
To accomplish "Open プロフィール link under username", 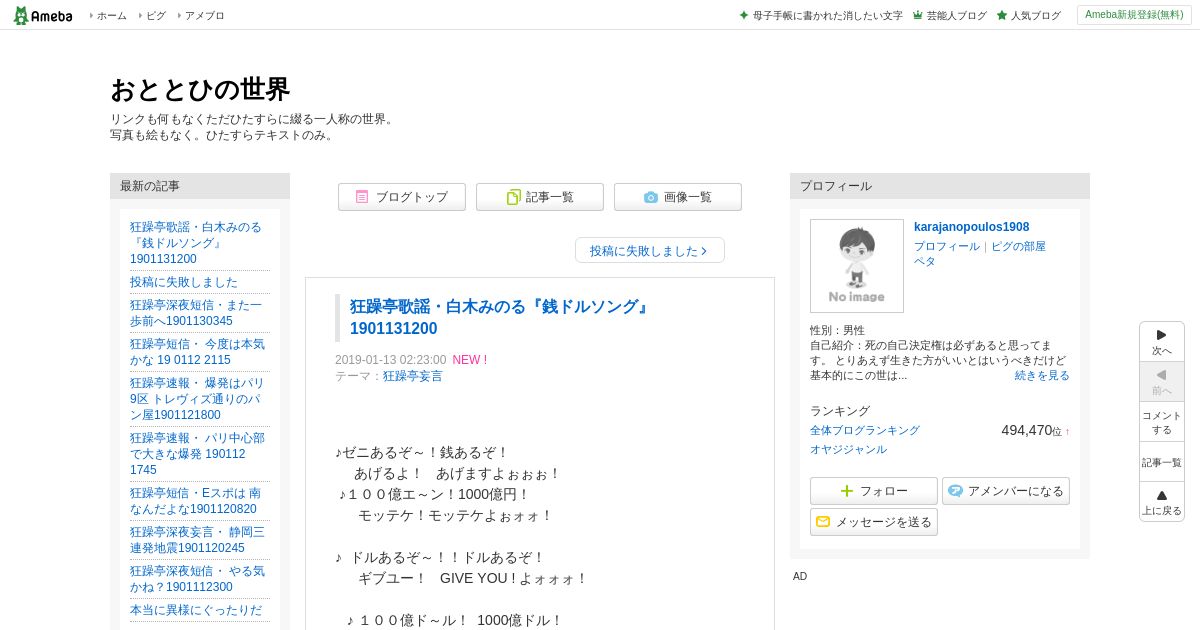I will click(947, 246).
